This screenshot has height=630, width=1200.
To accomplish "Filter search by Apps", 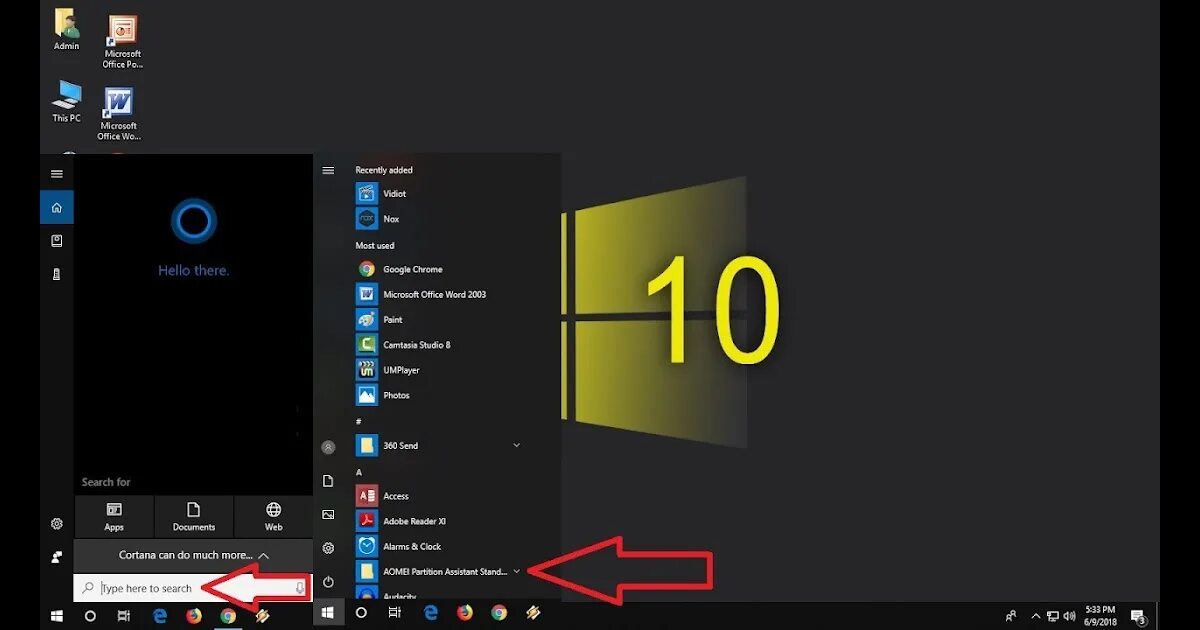I will tap(114, 517).
